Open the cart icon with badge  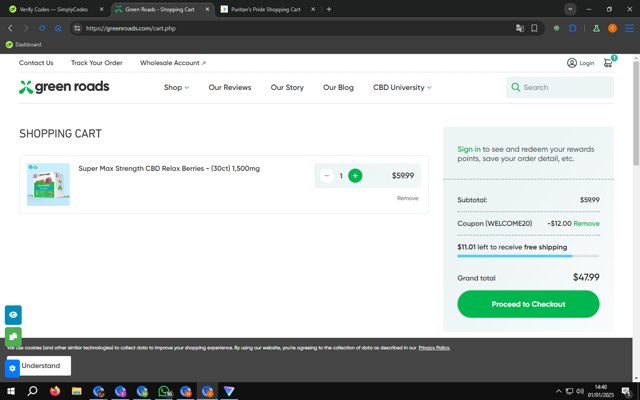[609, 62]
